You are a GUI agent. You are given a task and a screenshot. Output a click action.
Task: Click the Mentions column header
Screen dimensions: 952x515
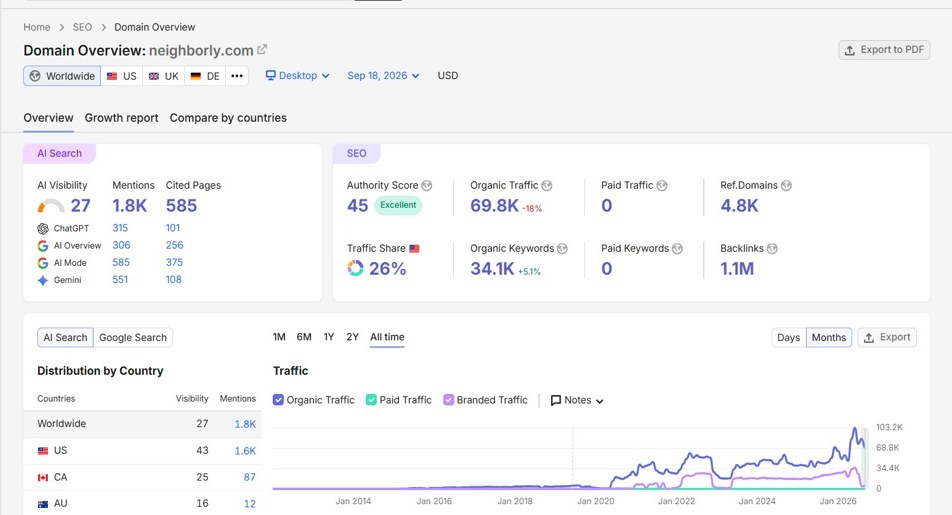pyautogui.click(x=237, y=399)
